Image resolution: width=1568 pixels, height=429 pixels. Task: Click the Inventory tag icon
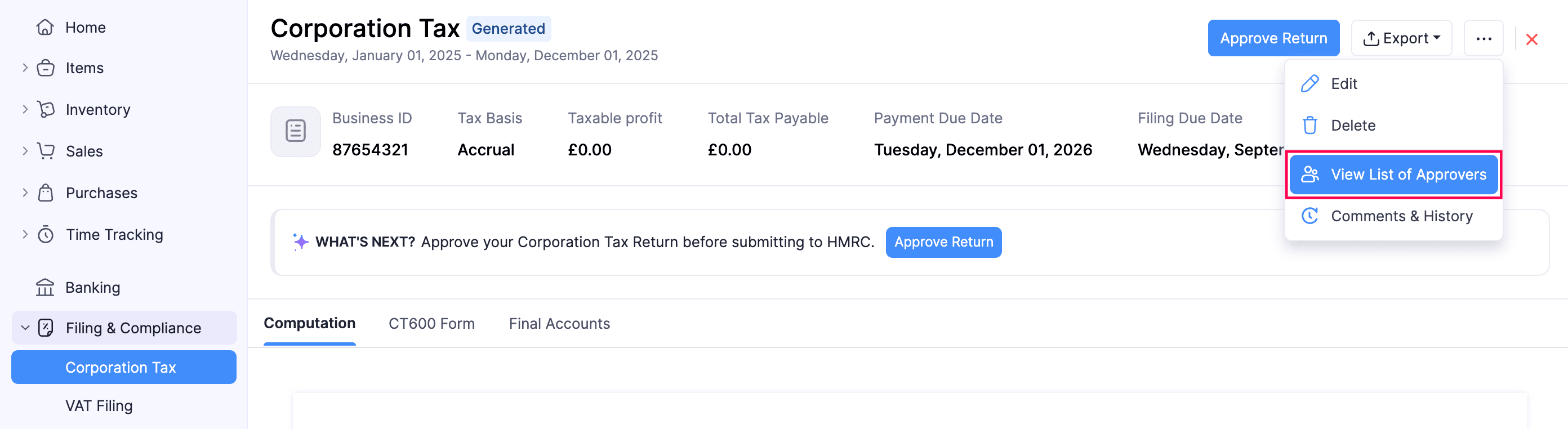(46, 110)
